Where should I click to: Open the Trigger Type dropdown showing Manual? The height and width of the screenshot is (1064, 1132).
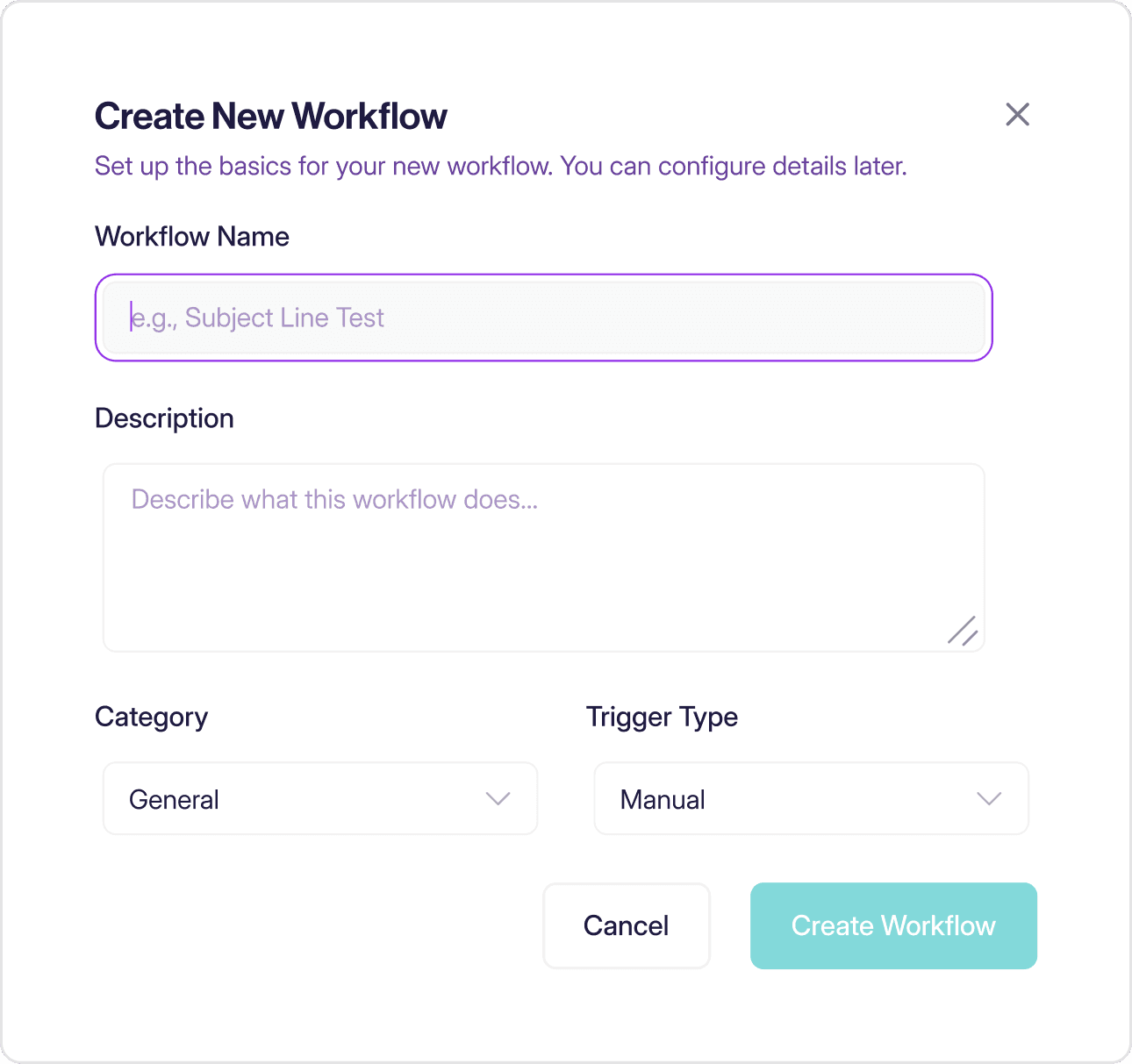point(811,798)
